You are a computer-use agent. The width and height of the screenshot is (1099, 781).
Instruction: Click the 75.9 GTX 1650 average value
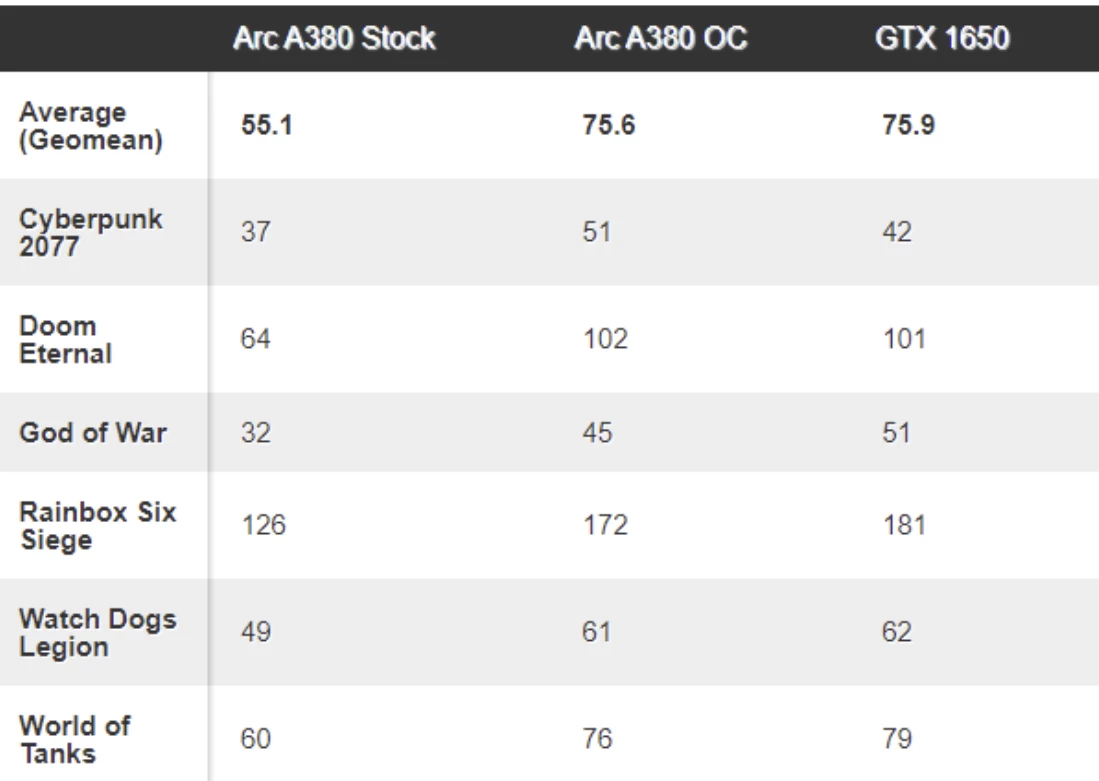tap(908, 125)
